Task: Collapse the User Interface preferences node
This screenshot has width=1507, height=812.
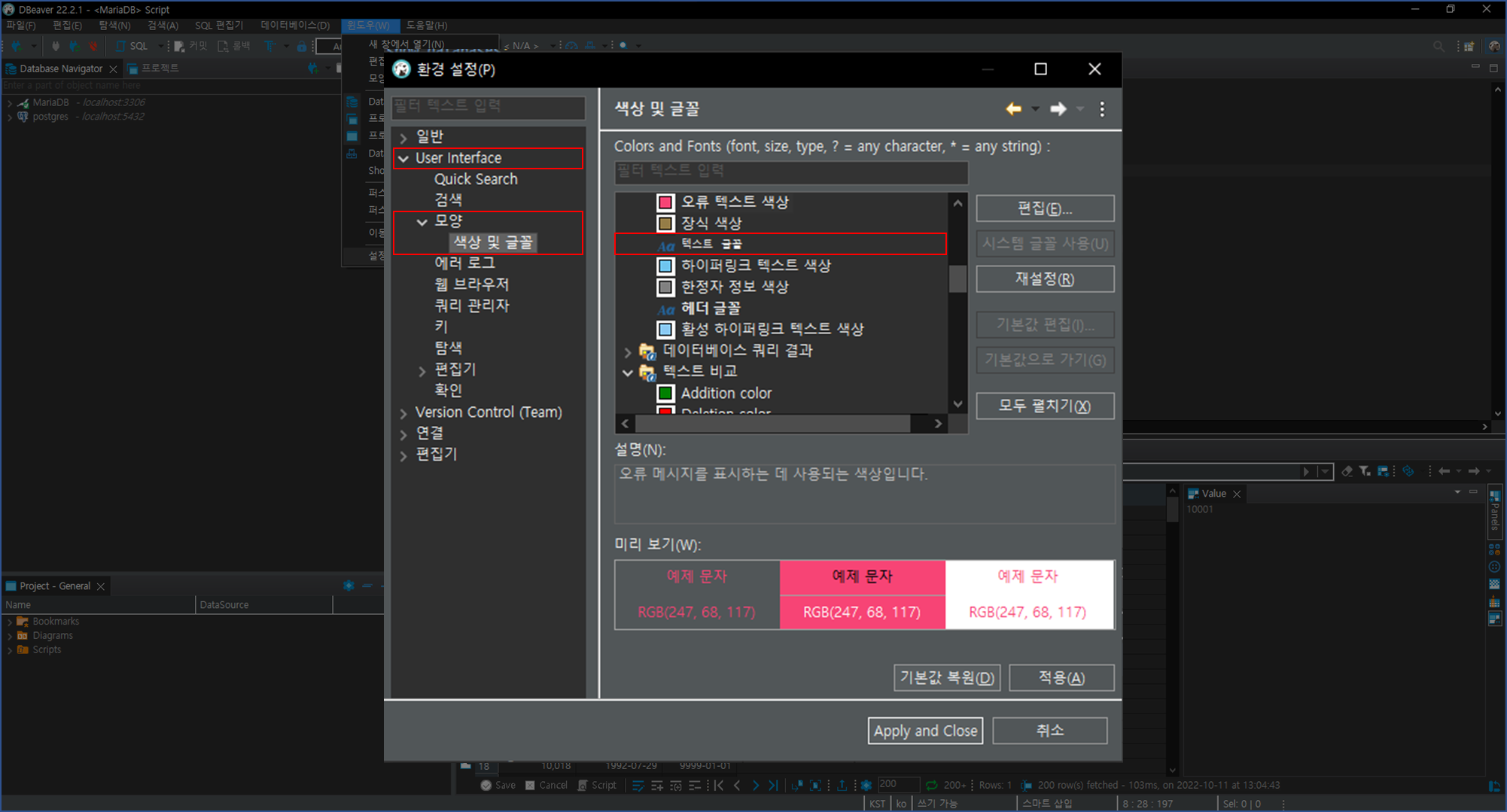Action: tap(404, 158)
